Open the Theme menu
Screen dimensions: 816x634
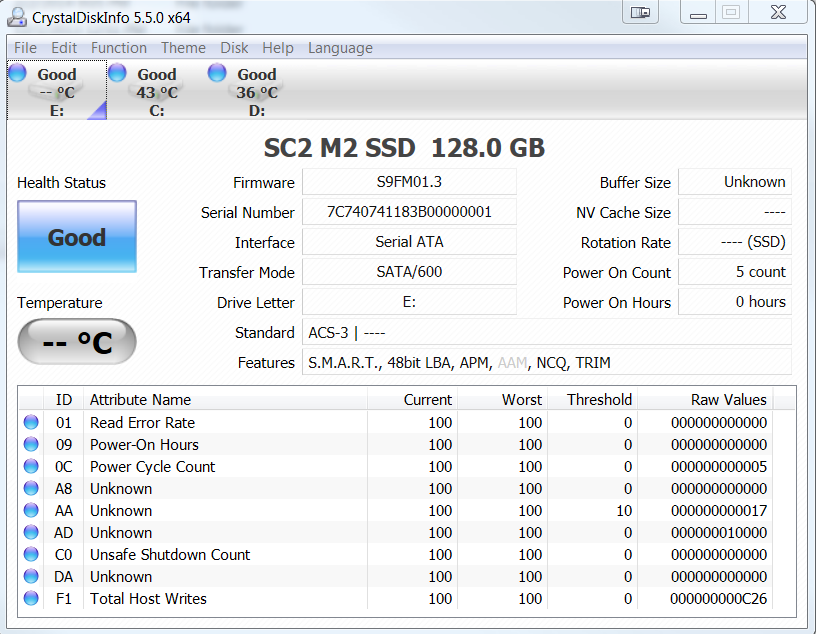pyautogui.click(x=183, y=48)
